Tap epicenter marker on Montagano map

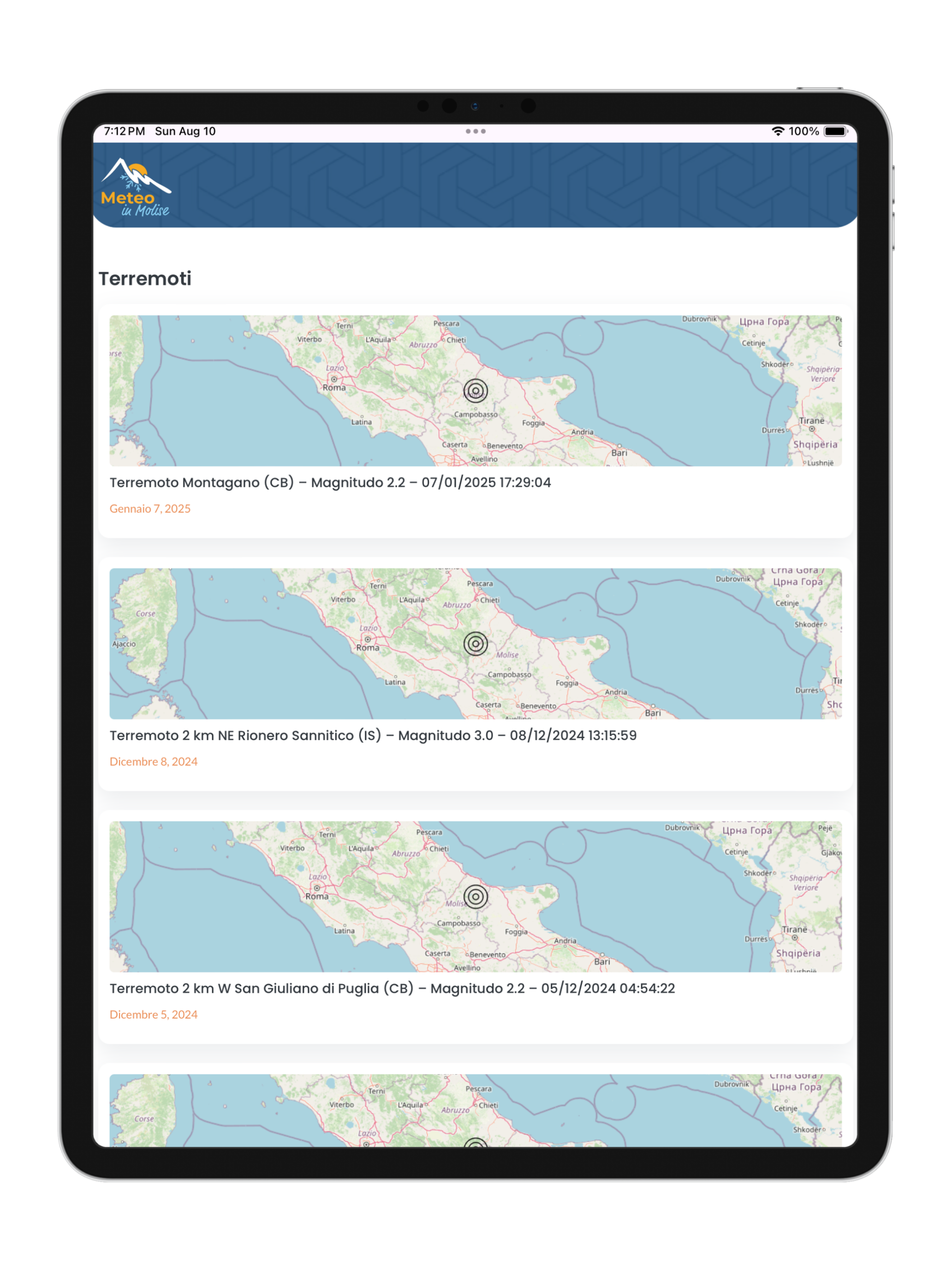pyautogui.click(x=475, y=390)
